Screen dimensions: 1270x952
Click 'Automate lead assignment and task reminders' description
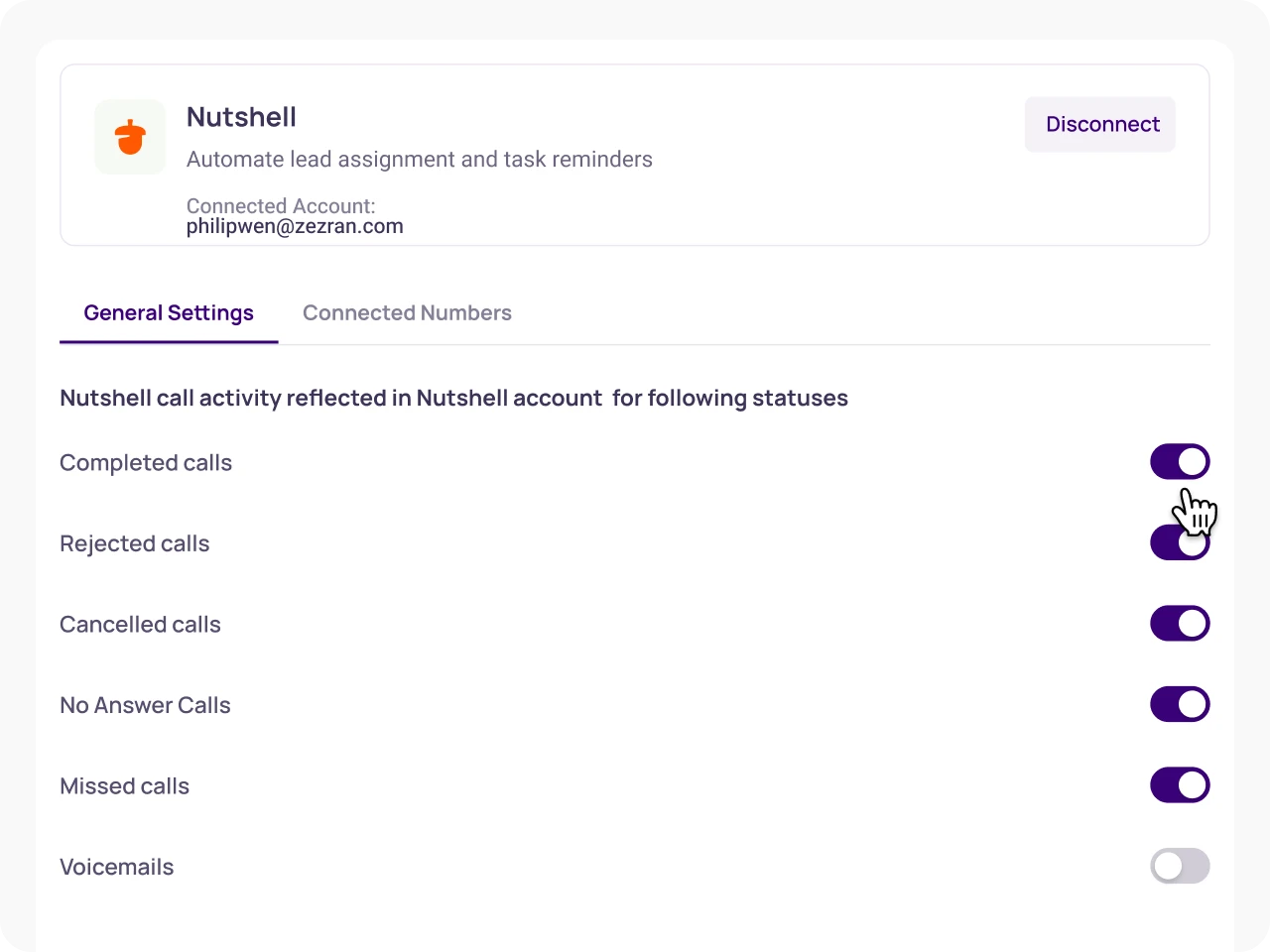(420, 160)
